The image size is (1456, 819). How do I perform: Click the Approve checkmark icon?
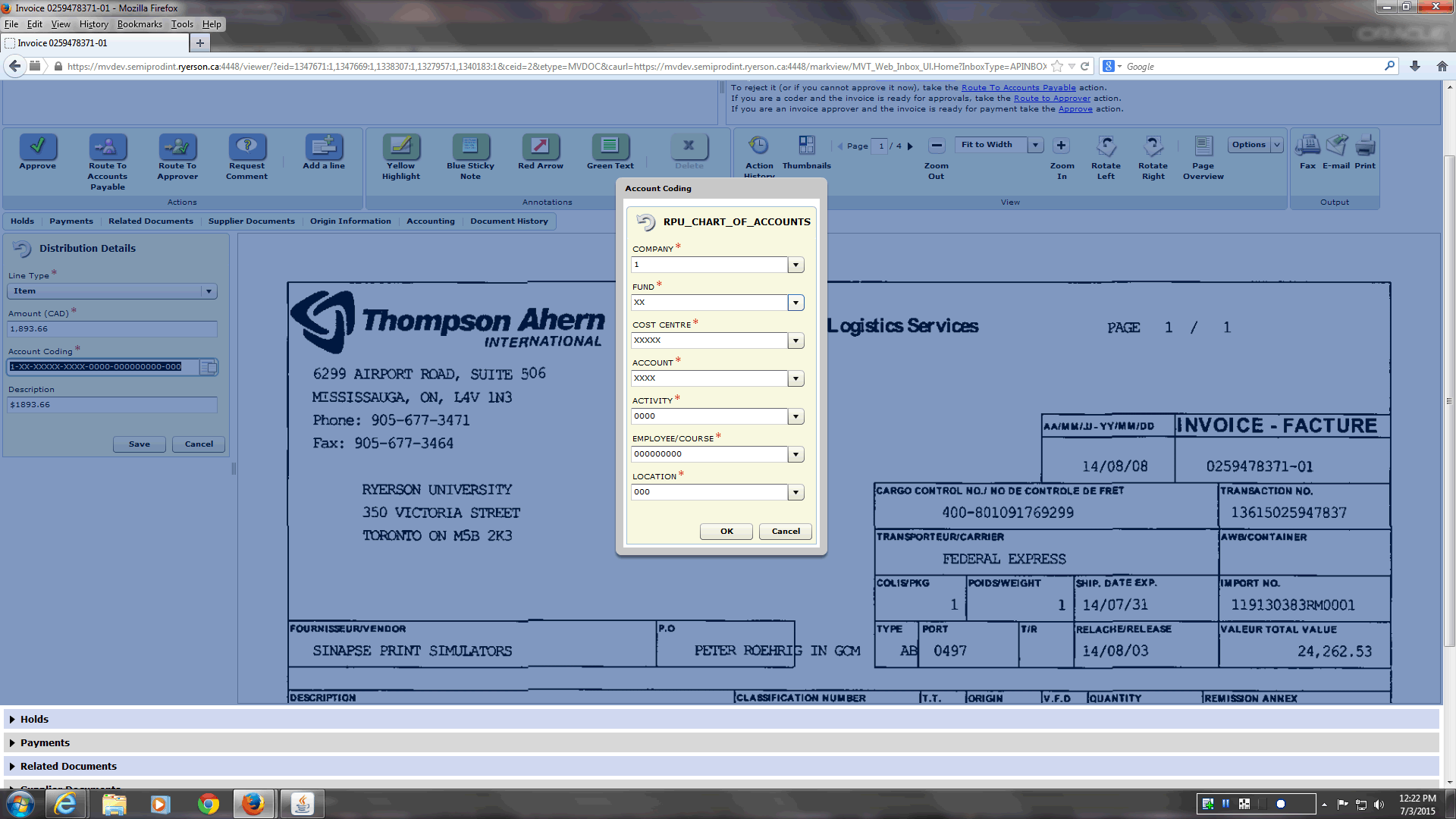(x=37, y=146)
